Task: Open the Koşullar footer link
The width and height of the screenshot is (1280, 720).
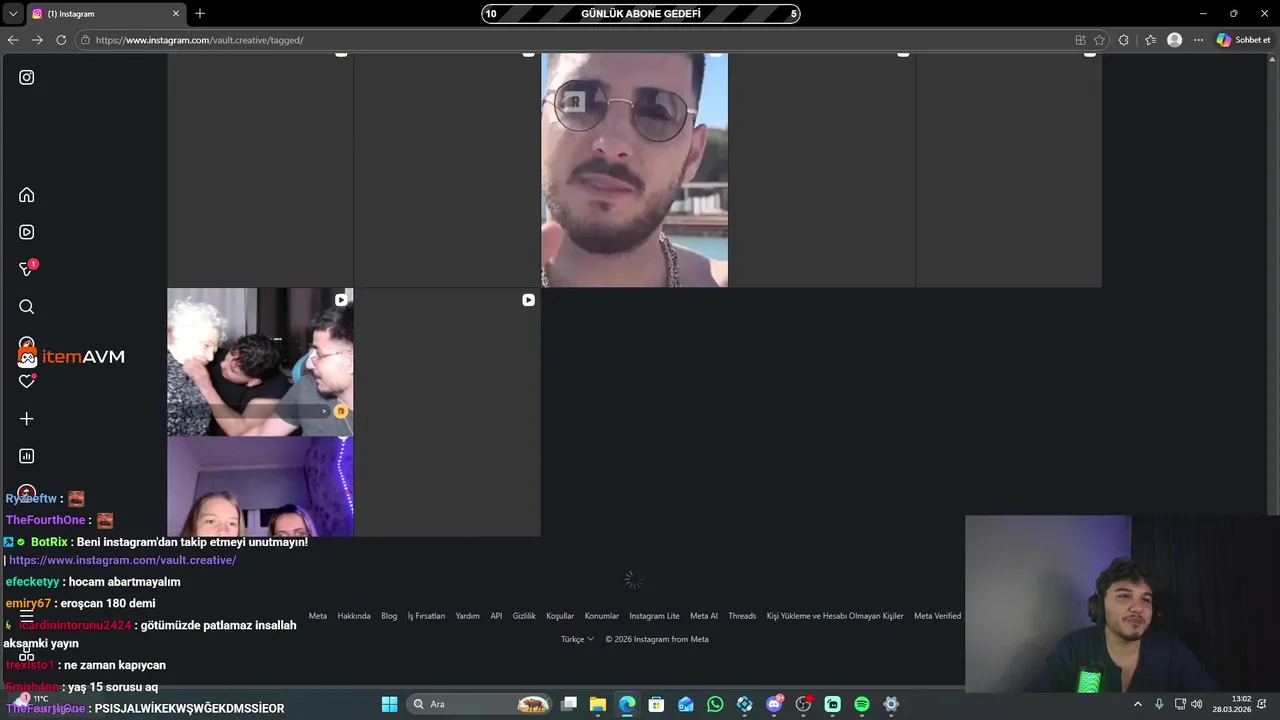Action: coord(560,616)
